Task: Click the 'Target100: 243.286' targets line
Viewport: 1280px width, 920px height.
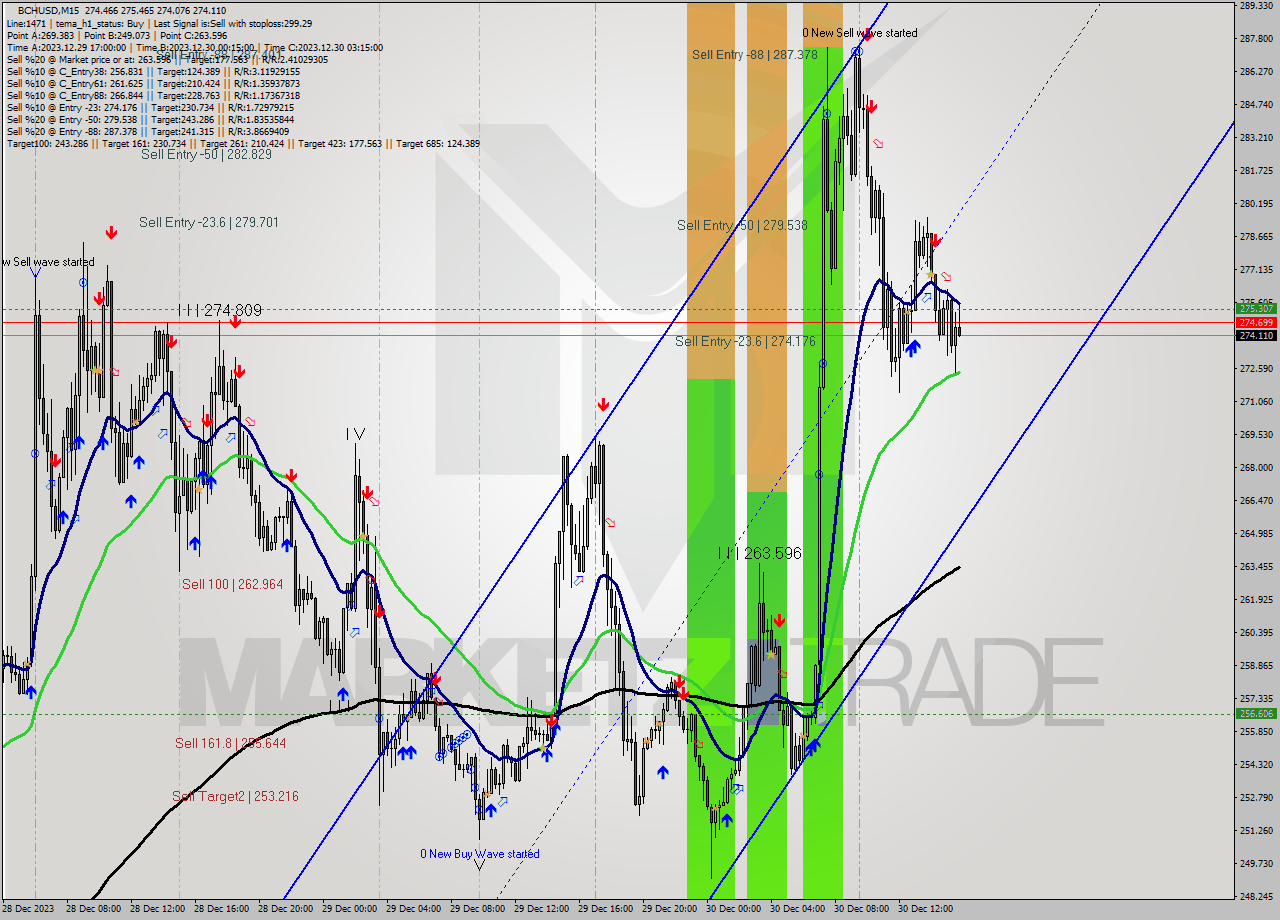Action: tap(243, 143)
